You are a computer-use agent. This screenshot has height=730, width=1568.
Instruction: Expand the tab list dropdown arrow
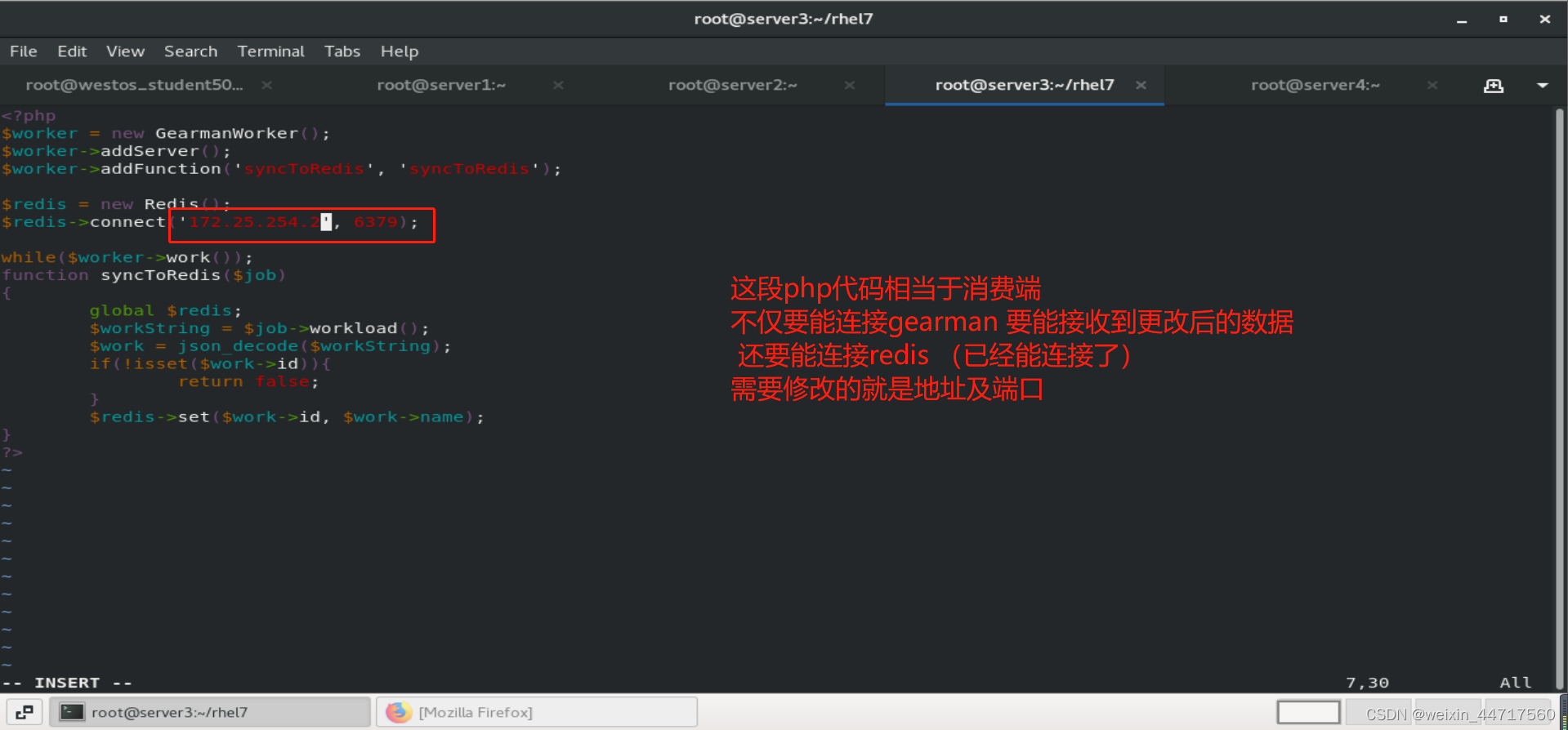coord(1543,85)
